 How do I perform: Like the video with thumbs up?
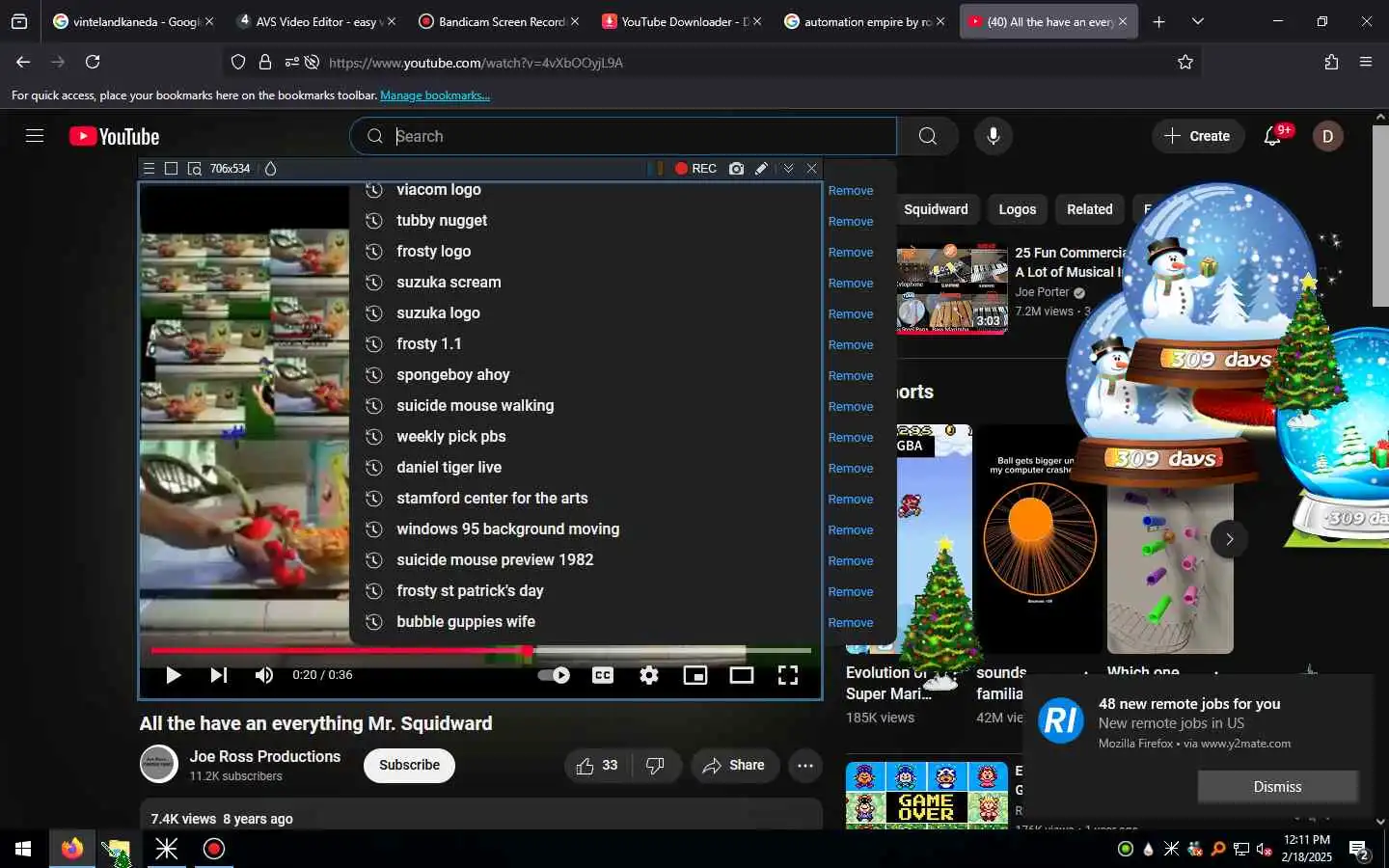click(597, 766)
